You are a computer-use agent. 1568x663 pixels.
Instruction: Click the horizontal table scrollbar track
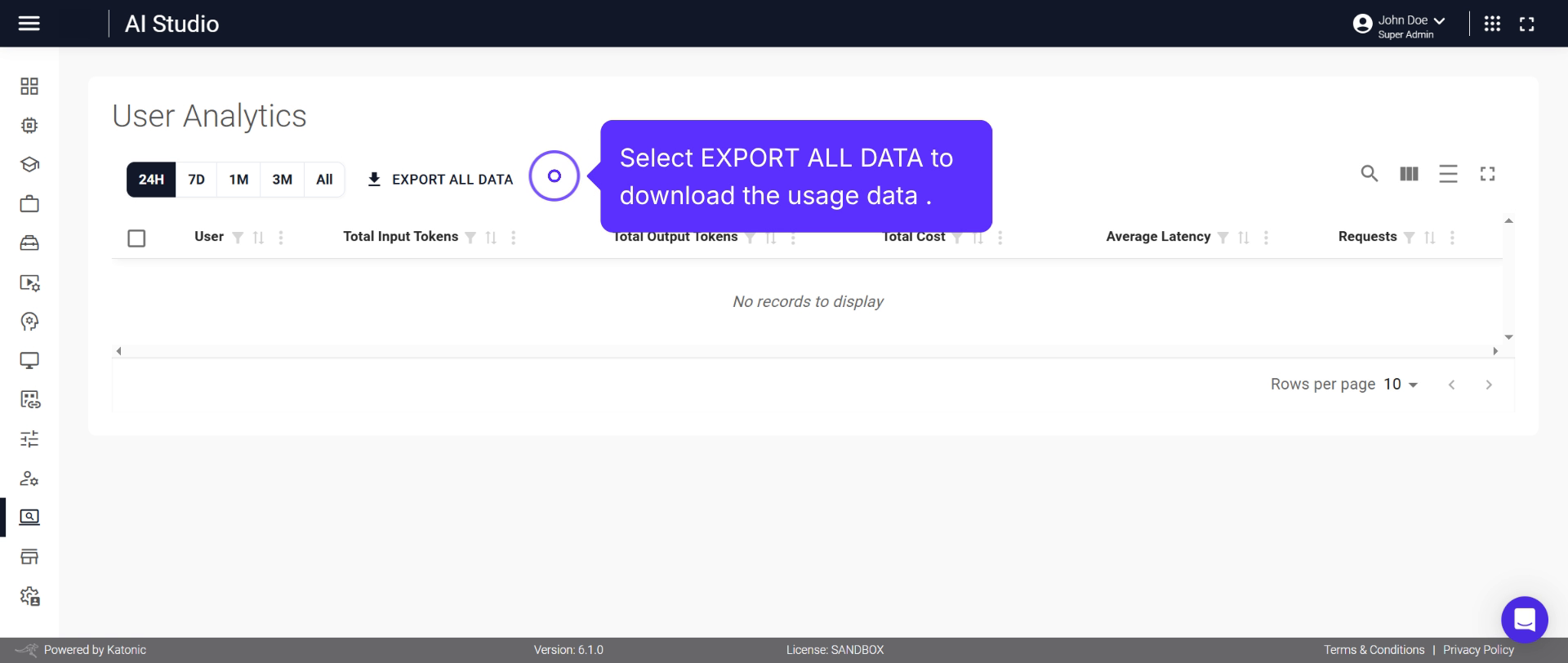[x=807, y=351]
